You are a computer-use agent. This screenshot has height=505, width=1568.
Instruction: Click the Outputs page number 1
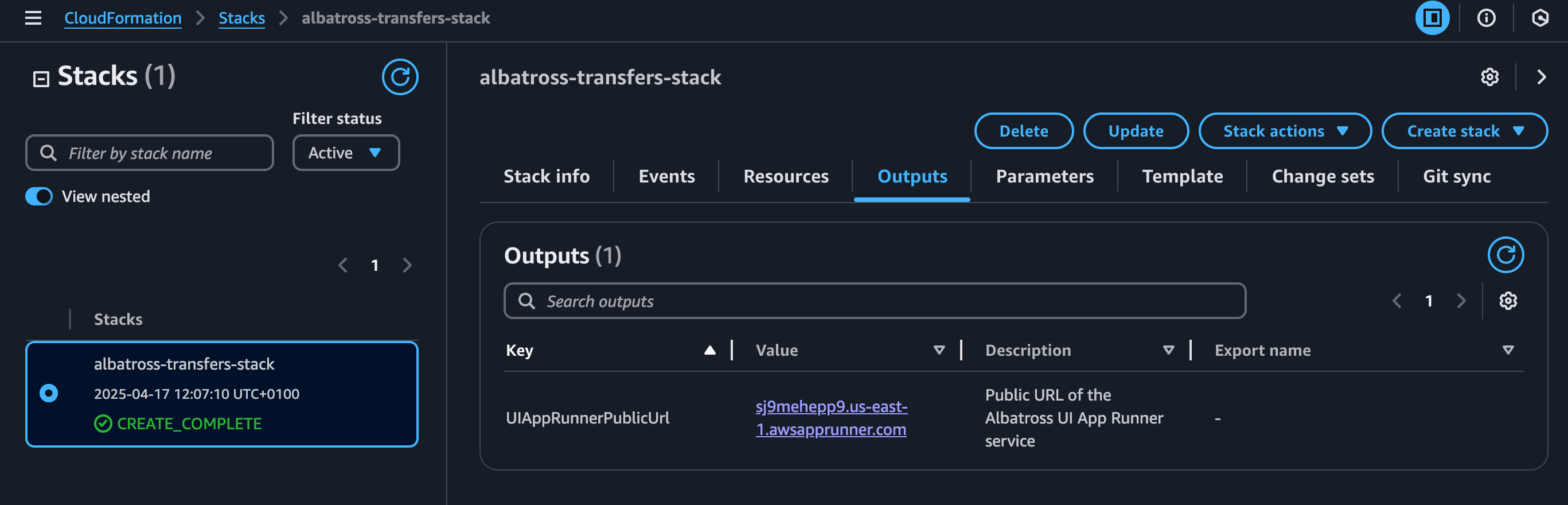click(x=1428, y=301)
